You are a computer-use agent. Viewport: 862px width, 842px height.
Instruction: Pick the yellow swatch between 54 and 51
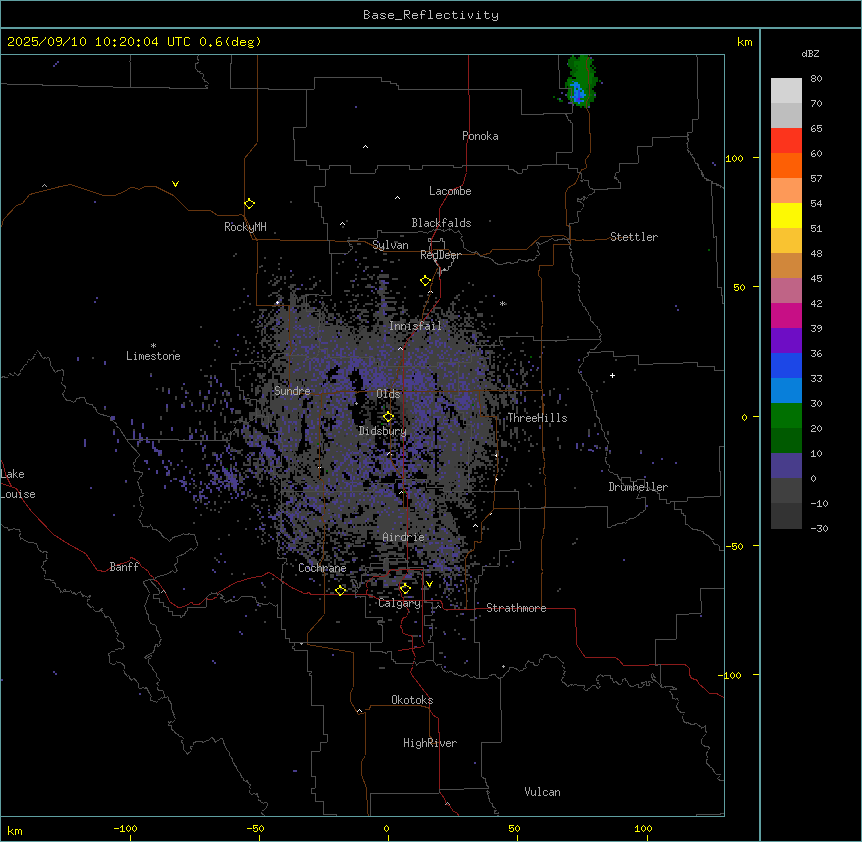[x=786, y=215]
